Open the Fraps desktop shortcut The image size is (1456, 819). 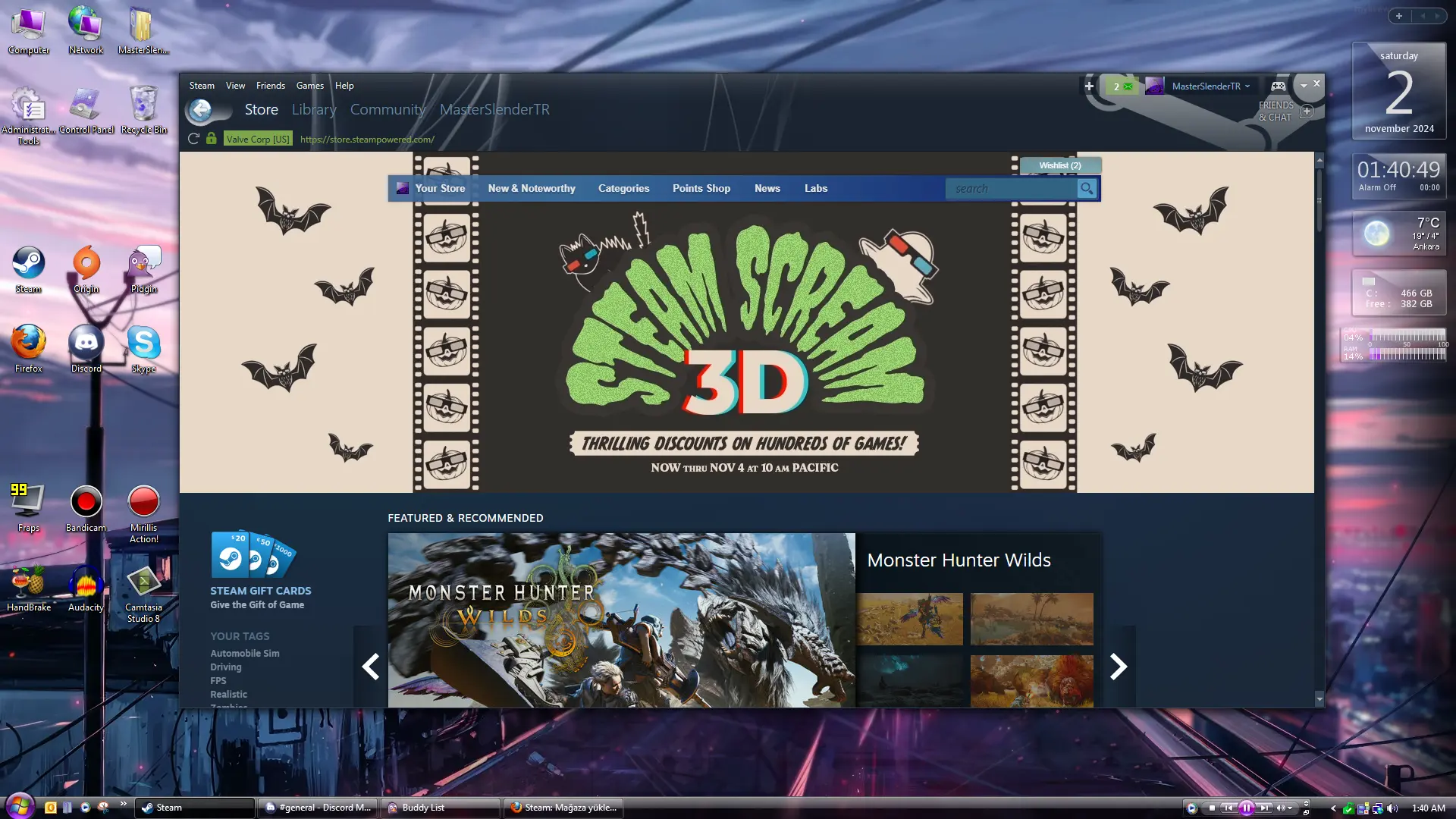tap(29, 508)
